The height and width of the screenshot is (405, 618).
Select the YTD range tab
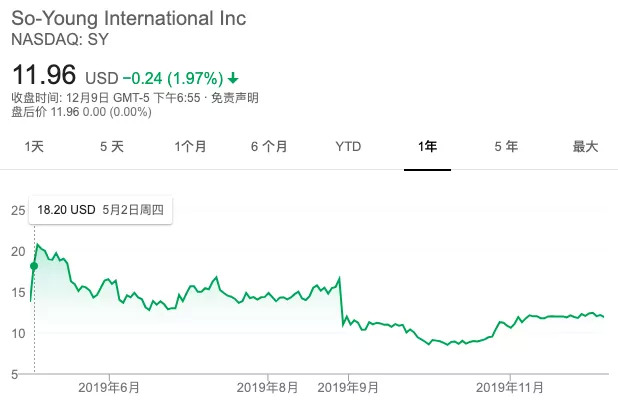(348, 146)
